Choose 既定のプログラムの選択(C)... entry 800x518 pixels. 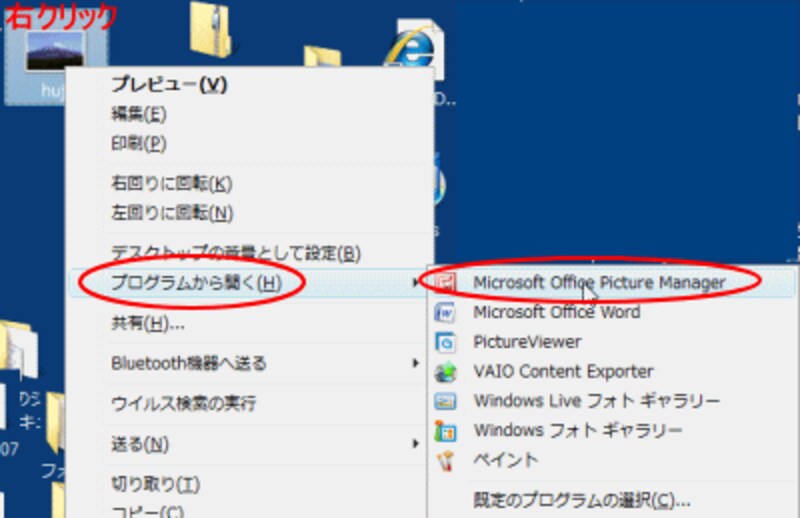coord(582,500)
